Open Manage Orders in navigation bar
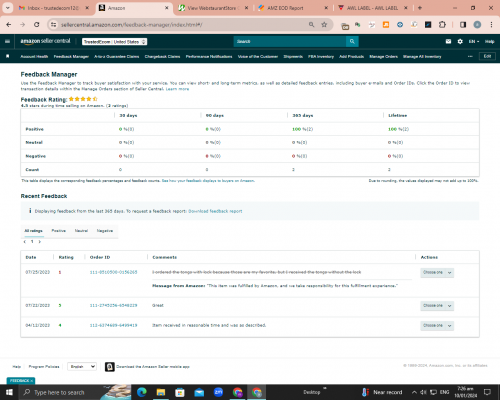This screenshot has height=400, width=500. click(x=383, y=57)
